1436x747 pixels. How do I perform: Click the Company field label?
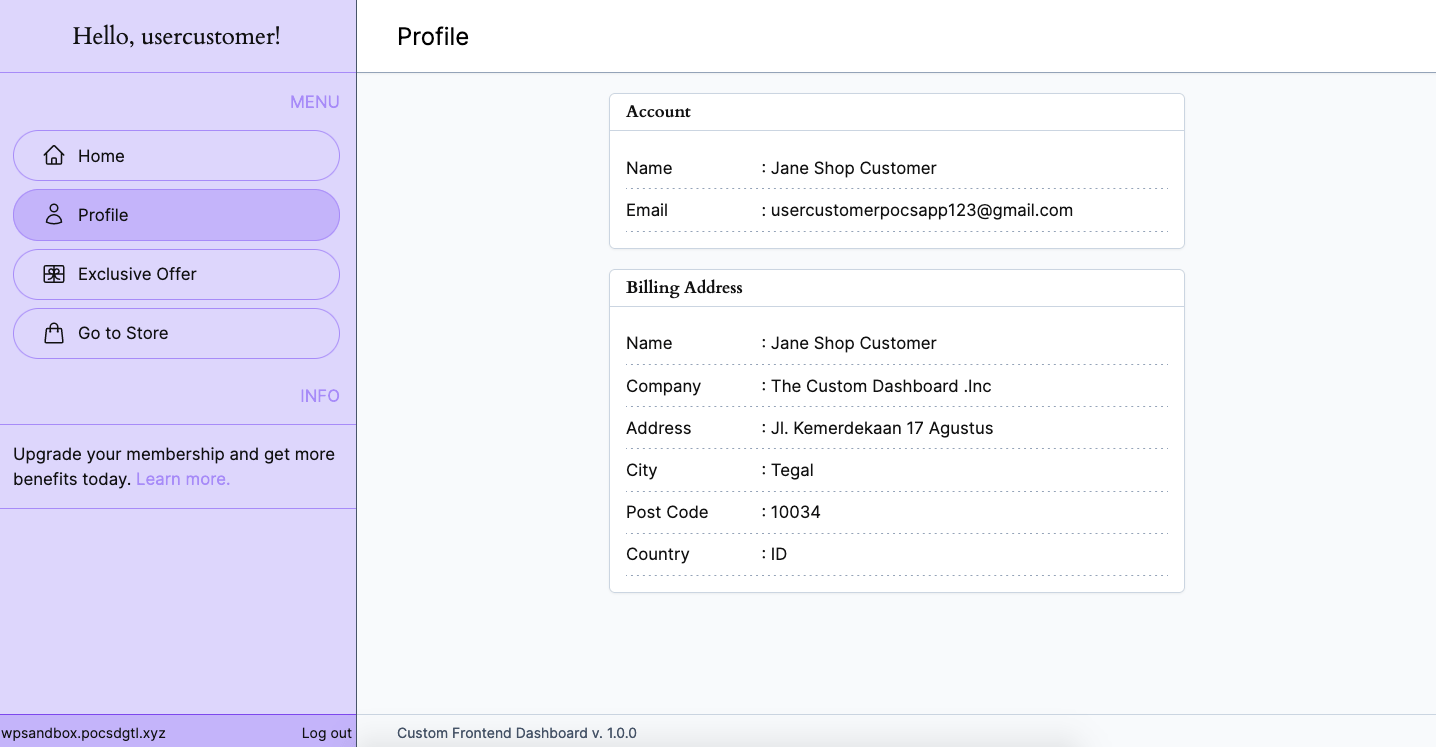pos(663,386)
